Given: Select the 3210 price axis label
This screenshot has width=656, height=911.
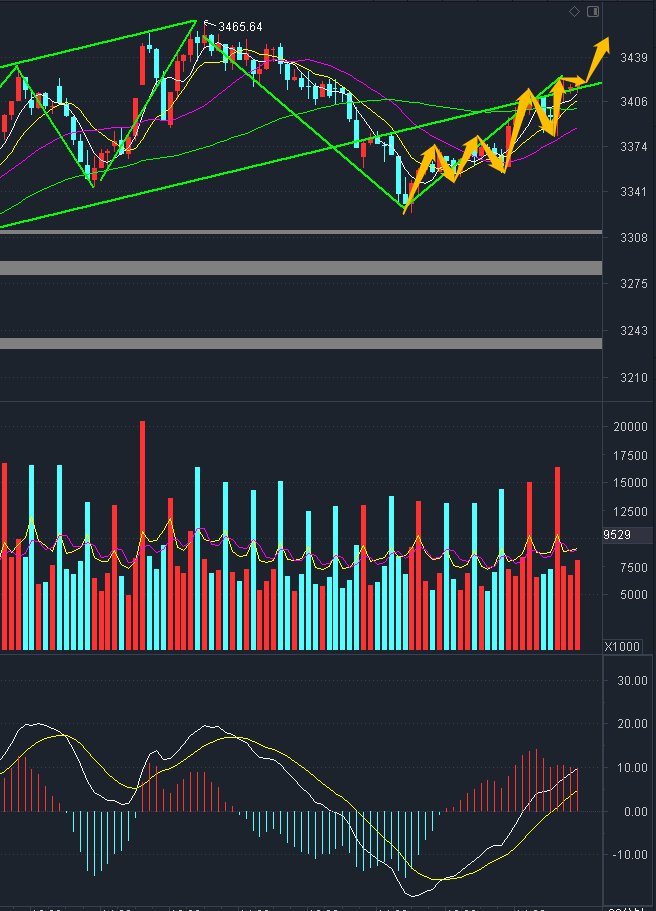Looking at the screenshot, I should pos(634,378).
